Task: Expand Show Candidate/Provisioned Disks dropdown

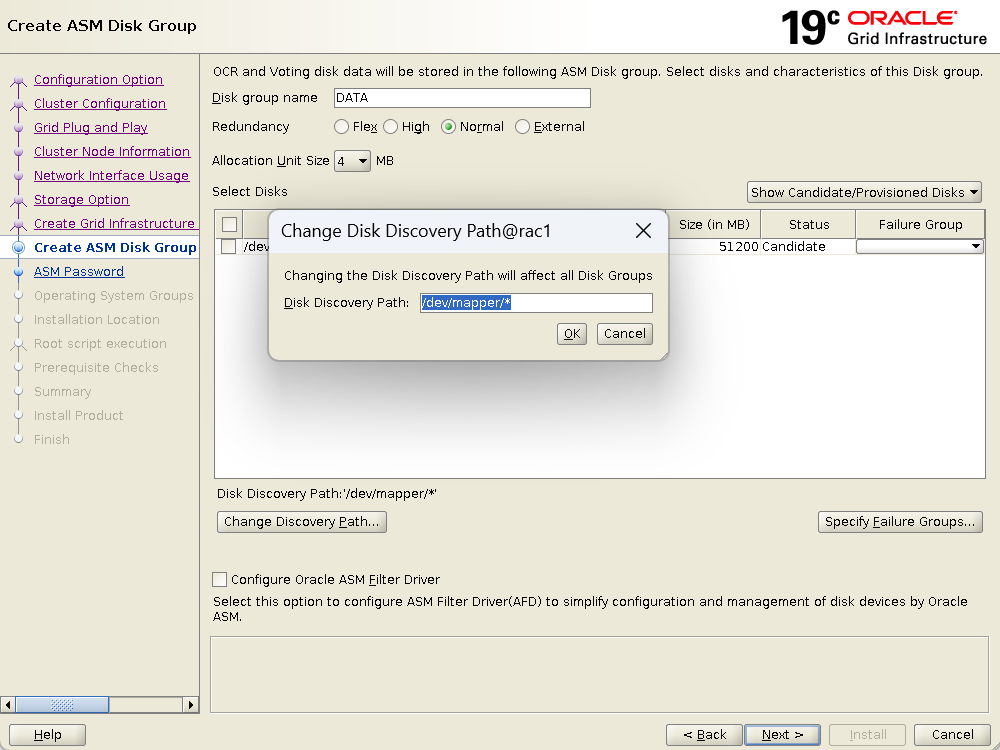Action: pyautogui.click(x=864, y=192)
